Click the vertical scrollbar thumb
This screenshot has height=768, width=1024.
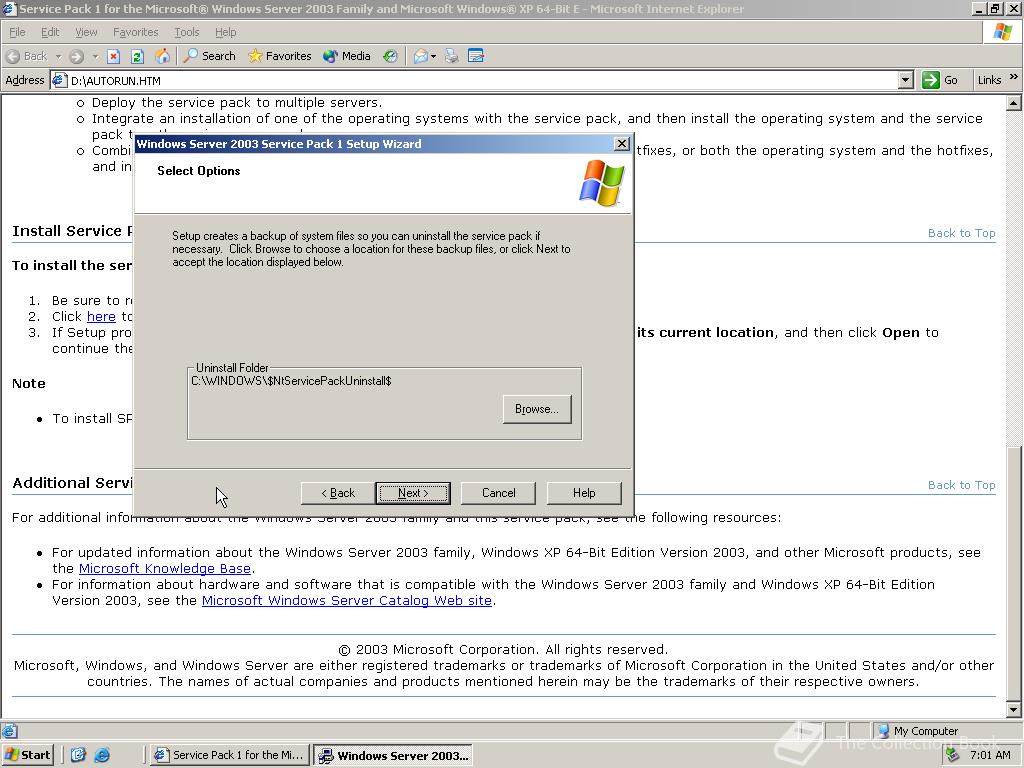click(x=1014, y=575)
